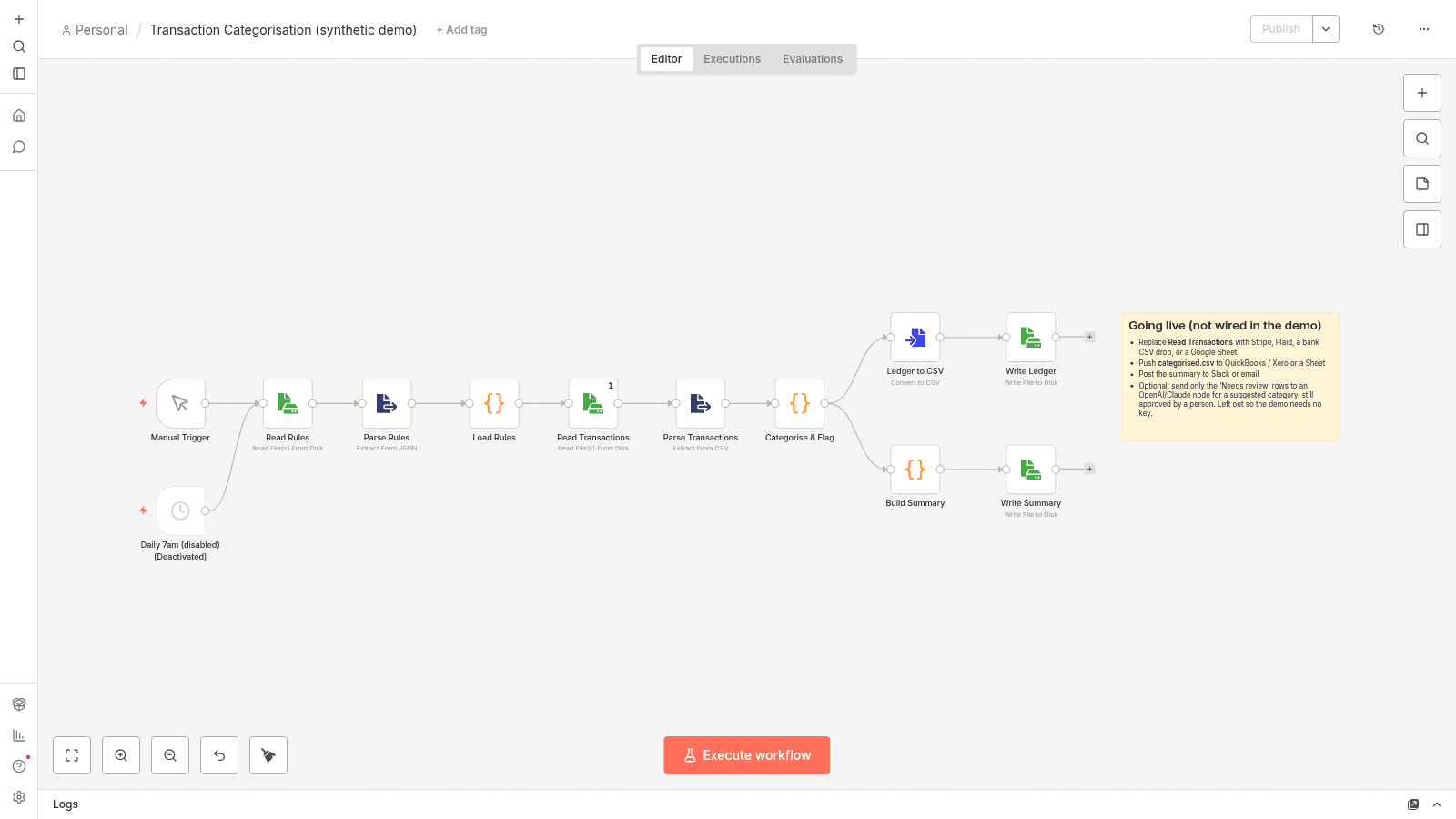Add a sticky note to canvas
The height and width of the screenshot is (819, 1456).
(1422, 184)
